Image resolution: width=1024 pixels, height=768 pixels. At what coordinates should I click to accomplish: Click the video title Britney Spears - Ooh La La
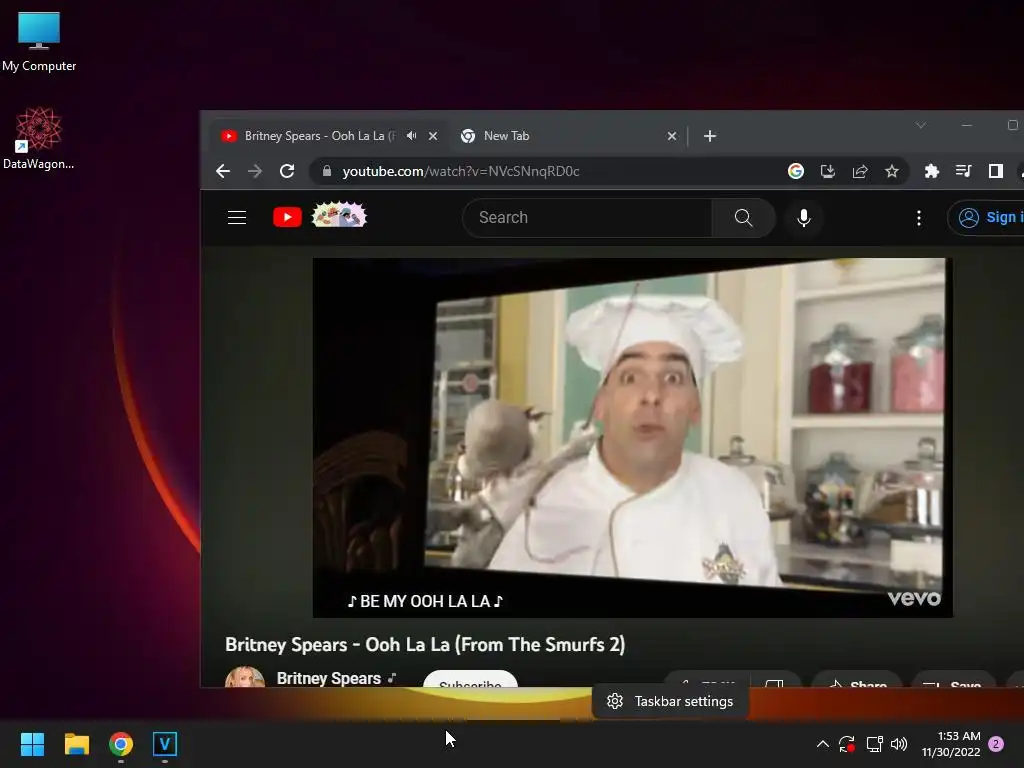click(425, 645)
